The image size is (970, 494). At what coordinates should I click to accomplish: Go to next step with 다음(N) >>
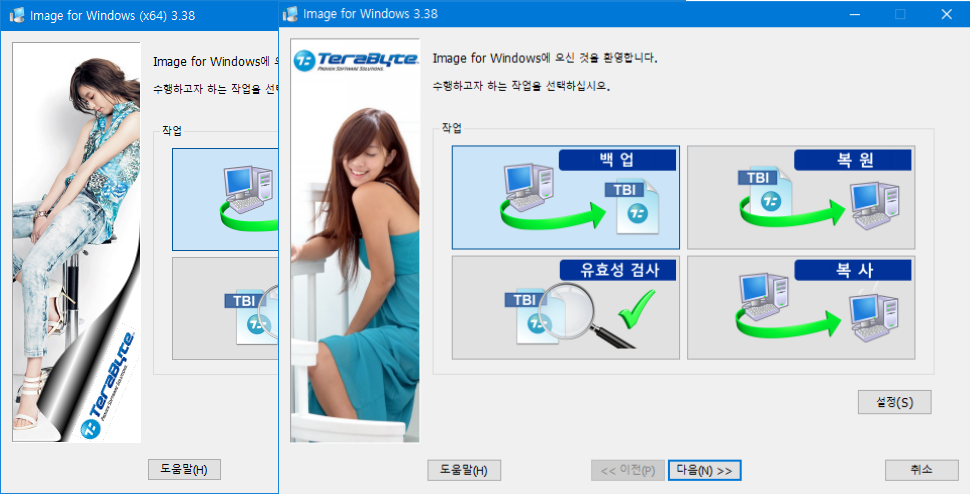pos(705,471)
